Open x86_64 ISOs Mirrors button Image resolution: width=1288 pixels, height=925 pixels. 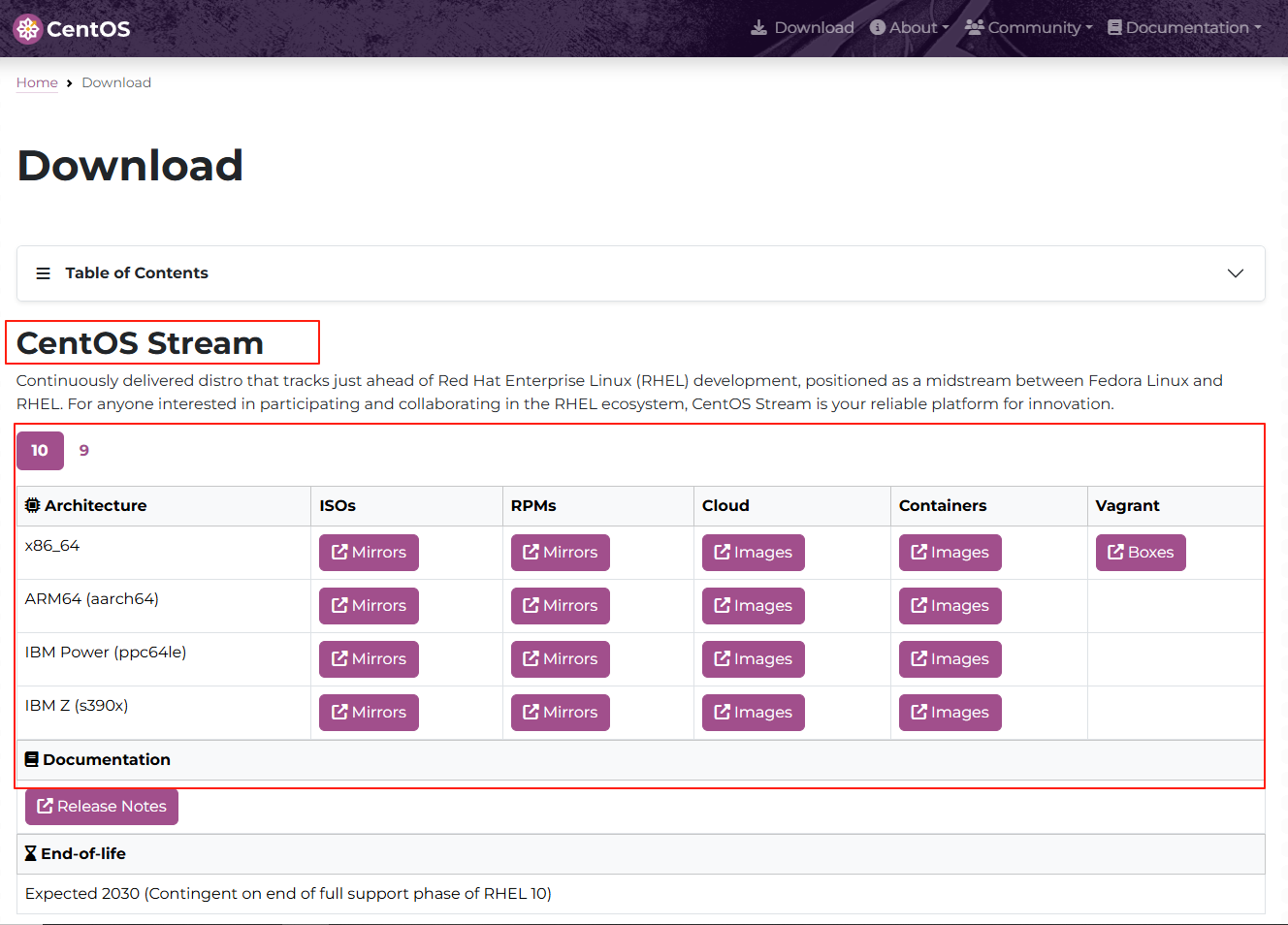click(x=369, y=553)
